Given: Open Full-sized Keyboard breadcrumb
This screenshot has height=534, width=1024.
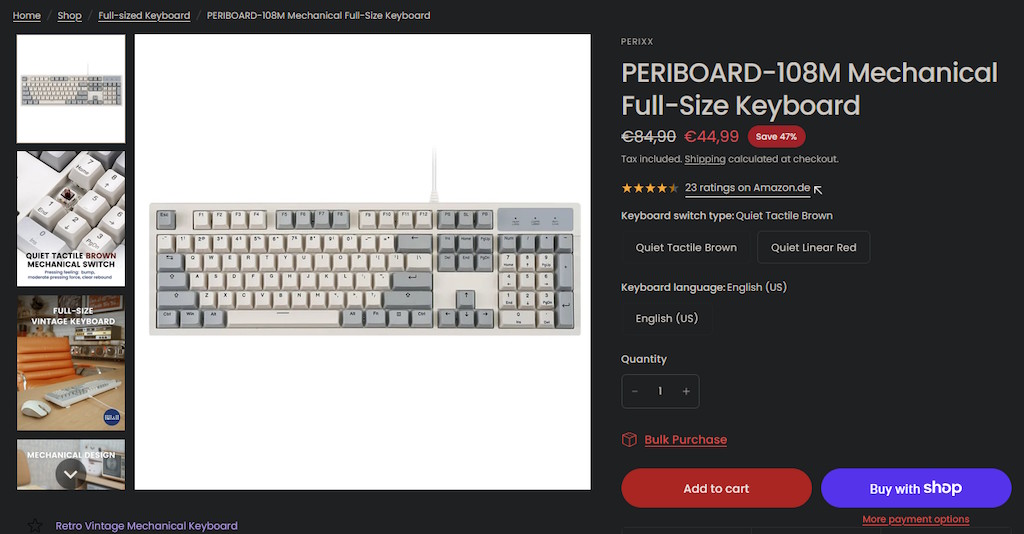Looking at the screenshot, I should 144,15.
